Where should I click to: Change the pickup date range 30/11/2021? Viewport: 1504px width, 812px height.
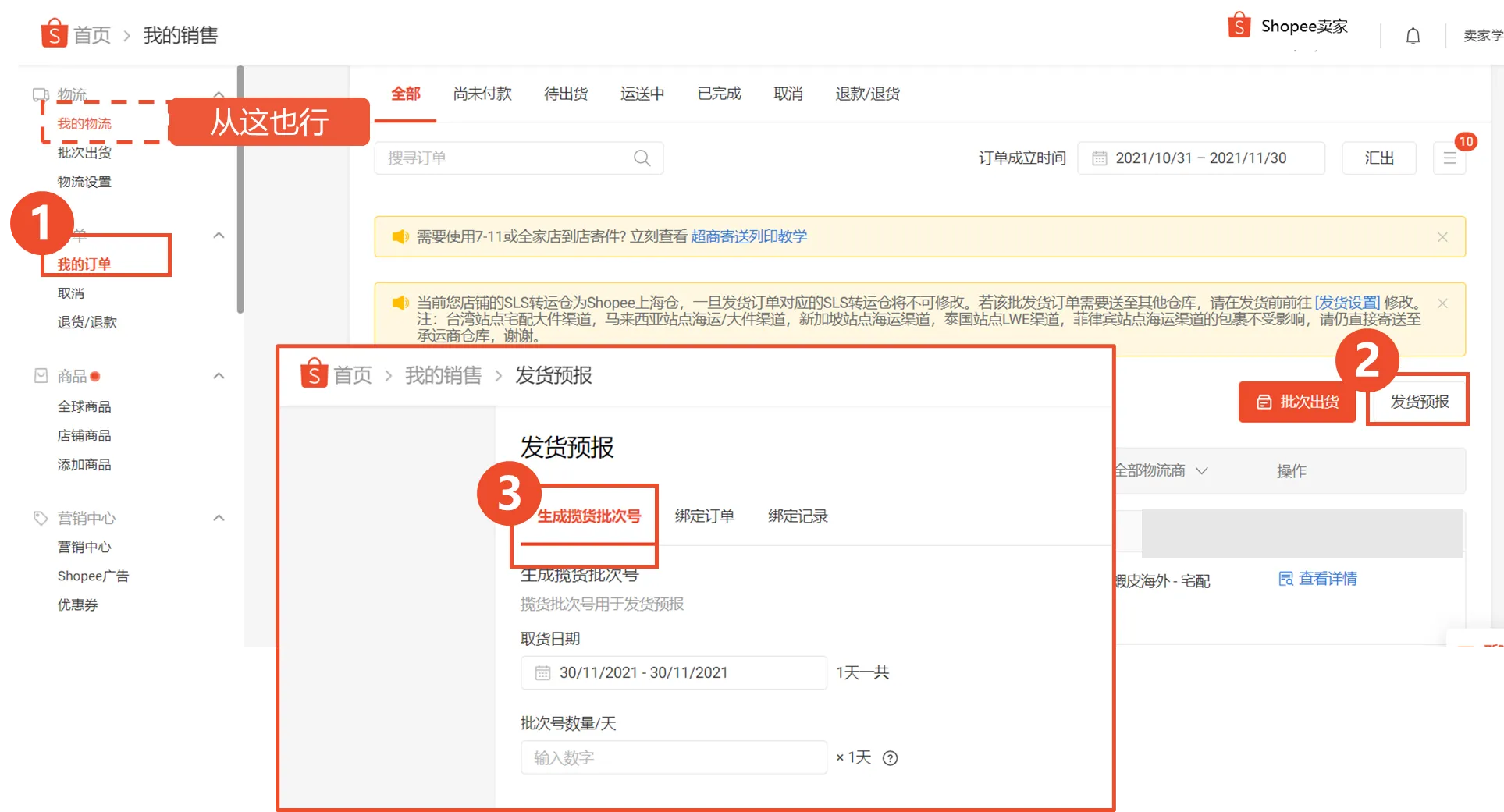tap(673, 672)
